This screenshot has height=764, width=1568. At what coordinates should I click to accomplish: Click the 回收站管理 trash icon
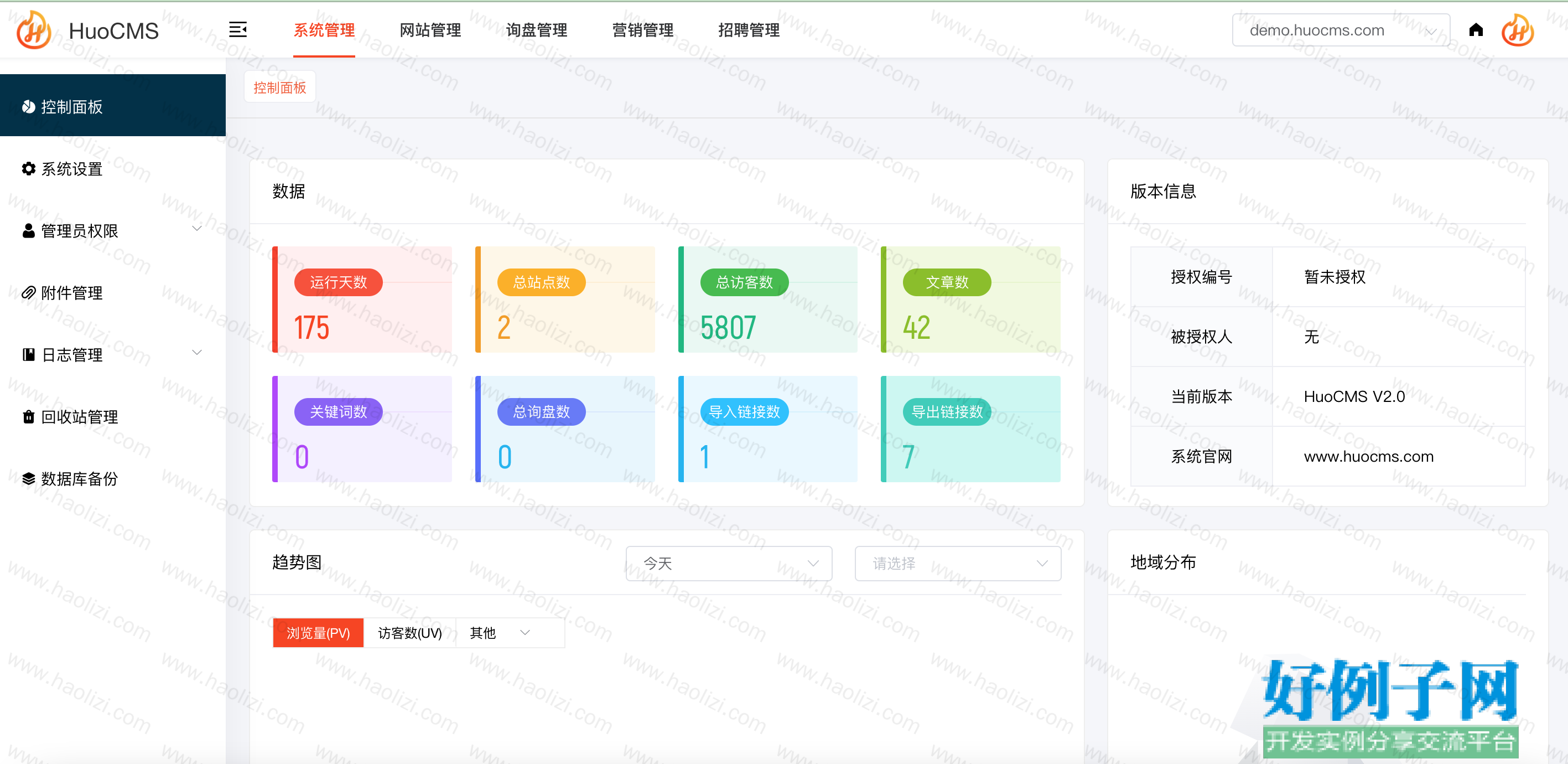29,416
